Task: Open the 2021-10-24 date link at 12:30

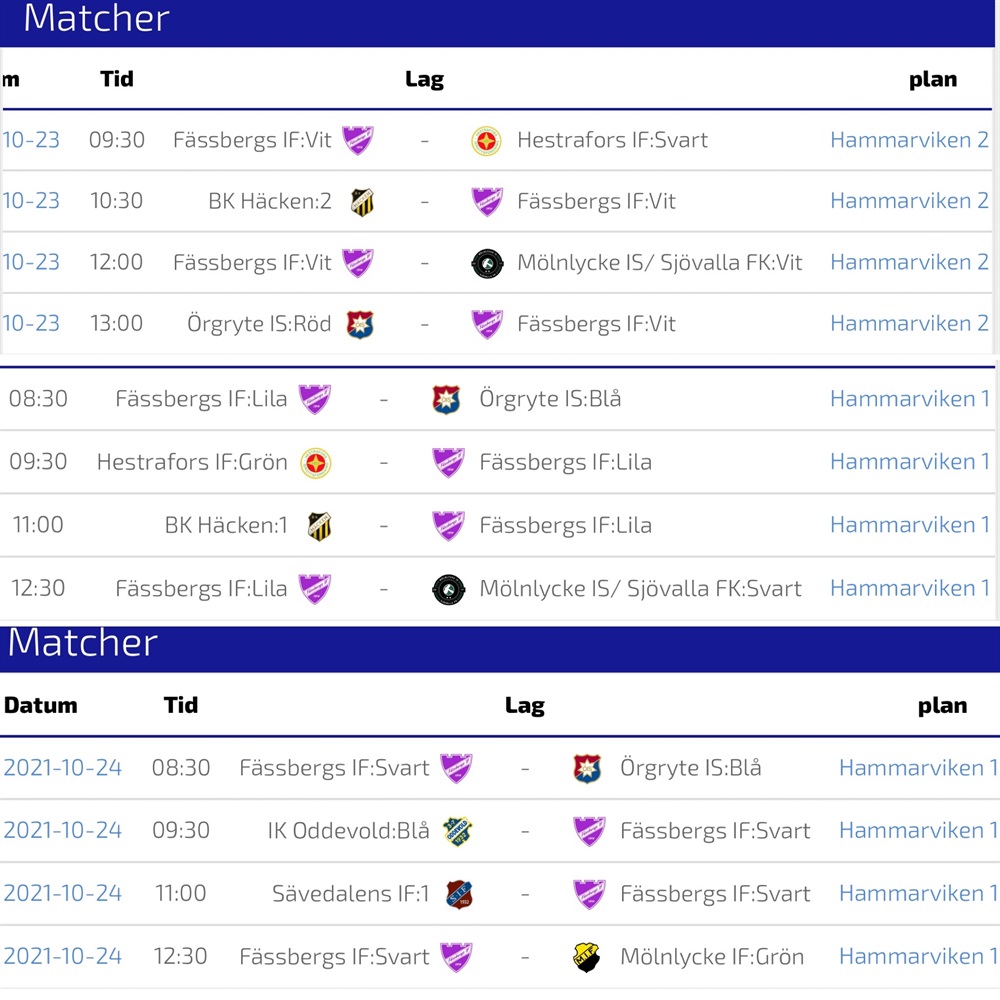Action: coord(62,956)
